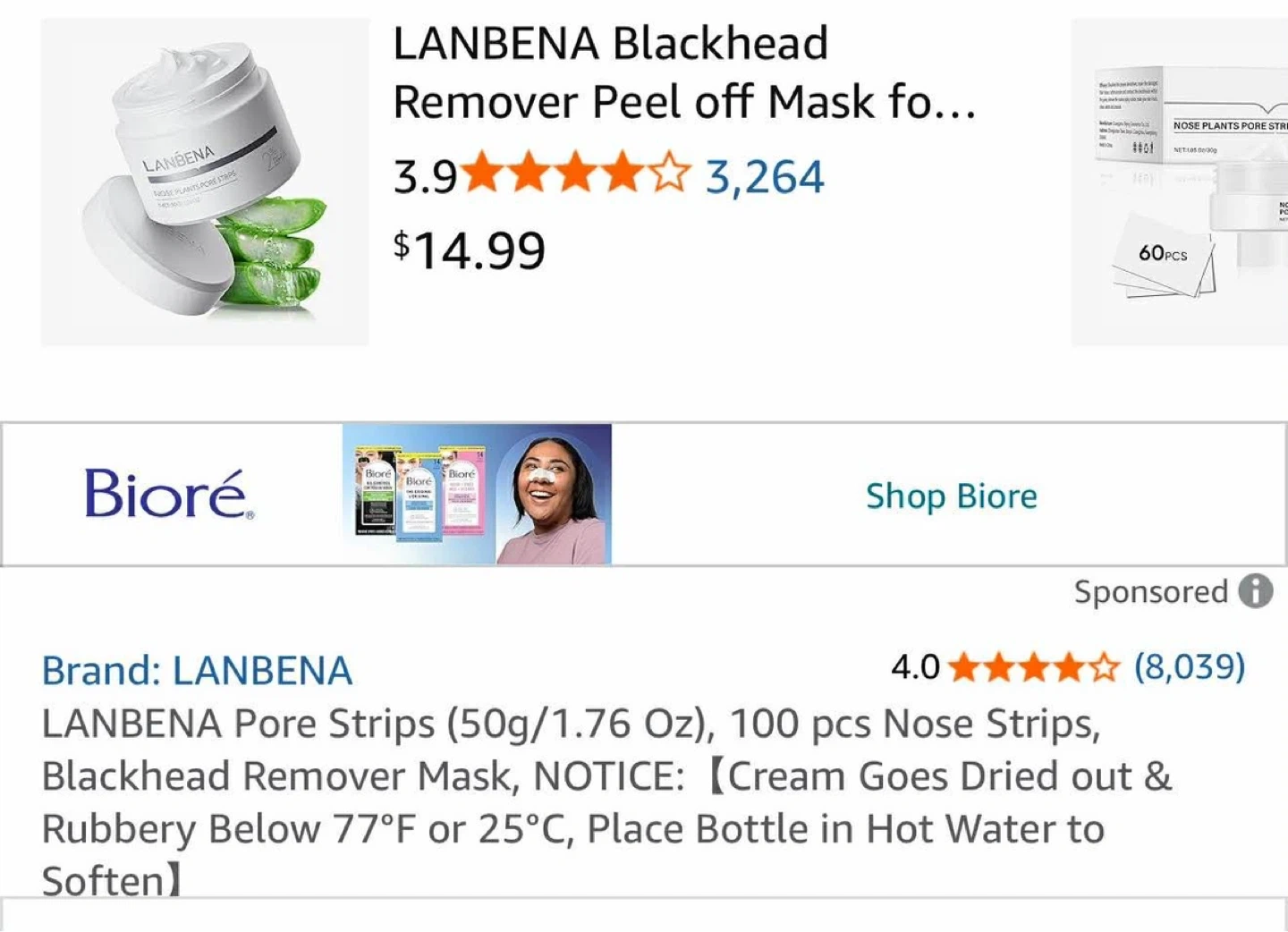This screenshot has height=932, width=1288.
Task: View the 3,264 customer ratings
Action: pos(765,177)
